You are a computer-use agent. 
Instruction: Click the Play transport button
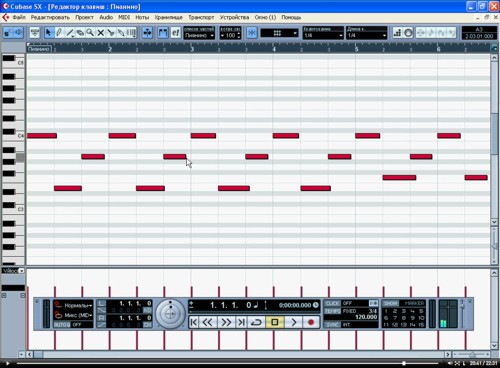click(294, 322)
